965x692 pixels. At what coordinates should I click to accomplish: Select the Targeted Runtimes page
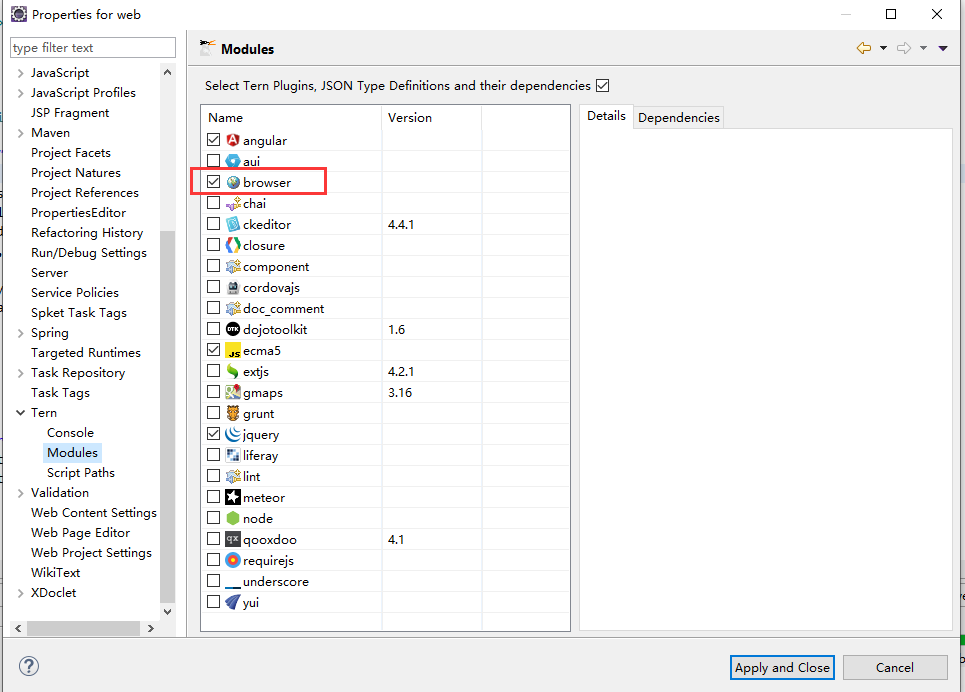pos(86,353)
